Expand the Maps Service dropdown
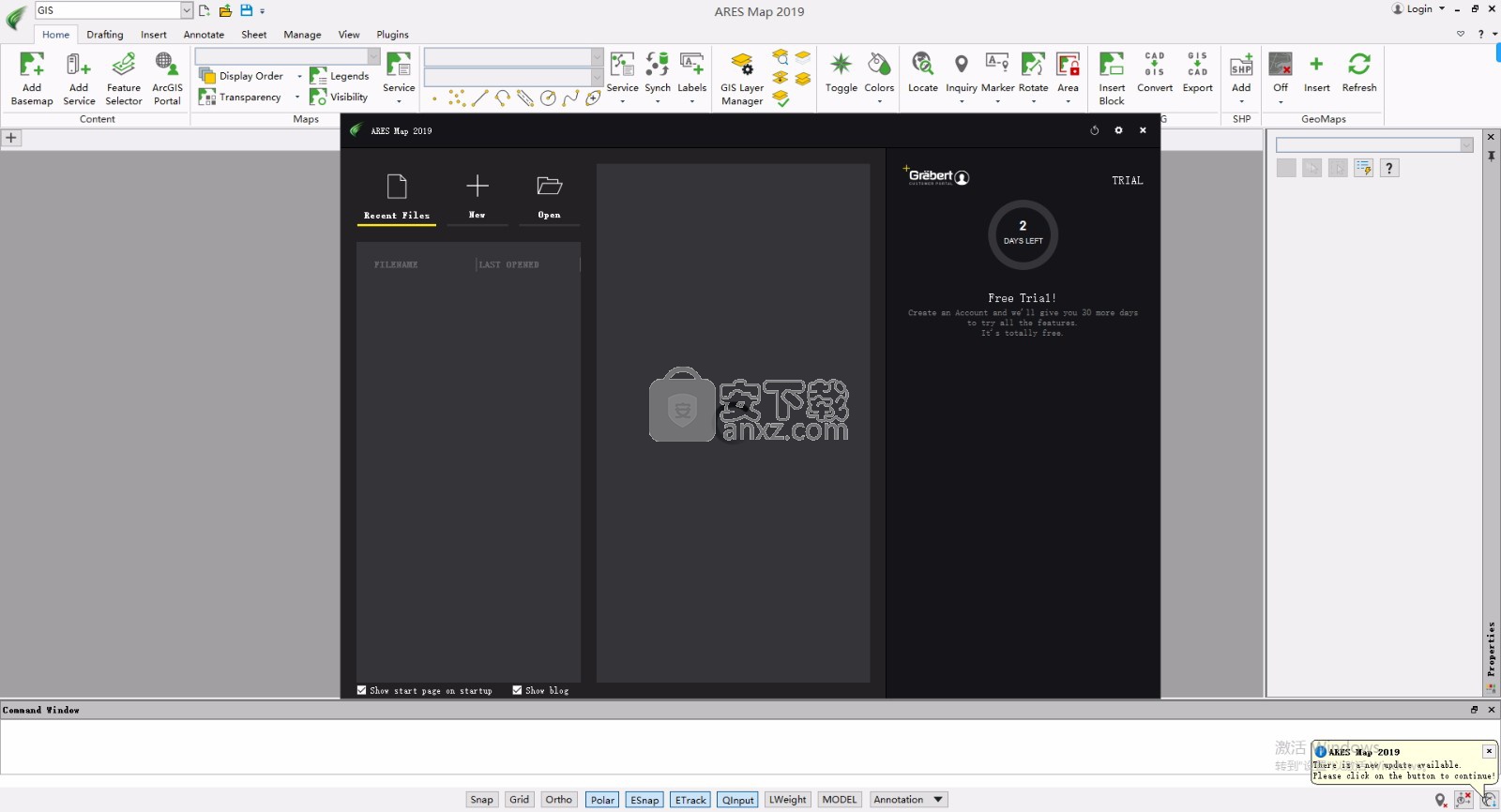Viewport: 1501px width, 812px height. point(399,101)
